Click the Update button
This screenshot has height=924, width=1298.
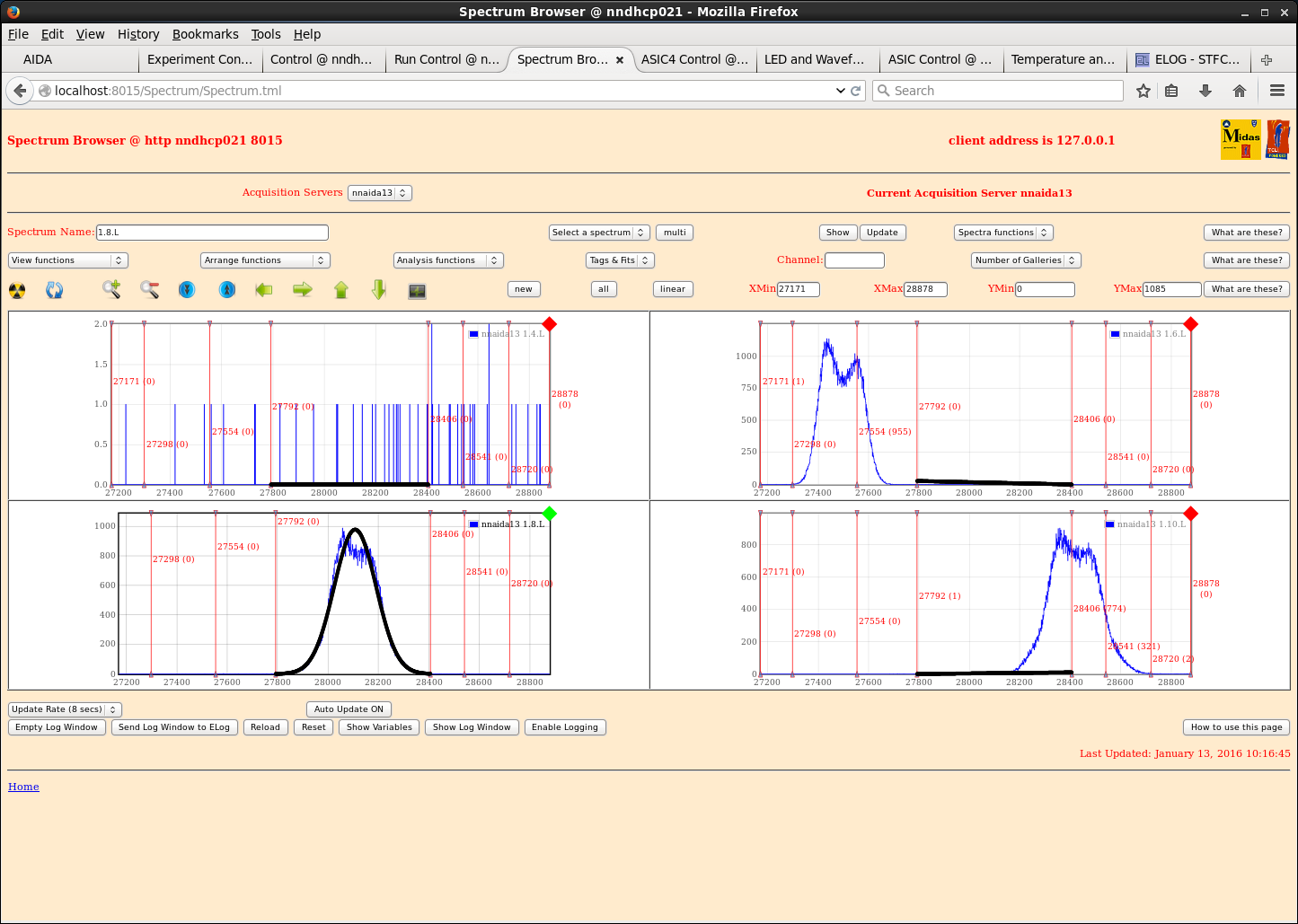tap(882, 233)
